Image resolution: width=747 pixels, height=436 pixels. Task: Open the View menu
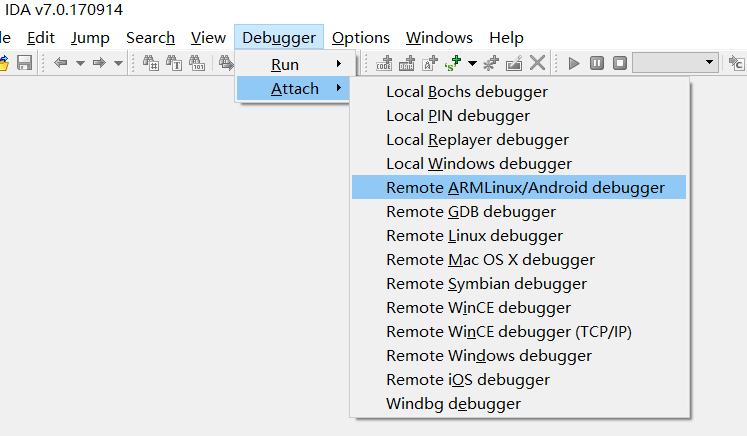[208, 38]
